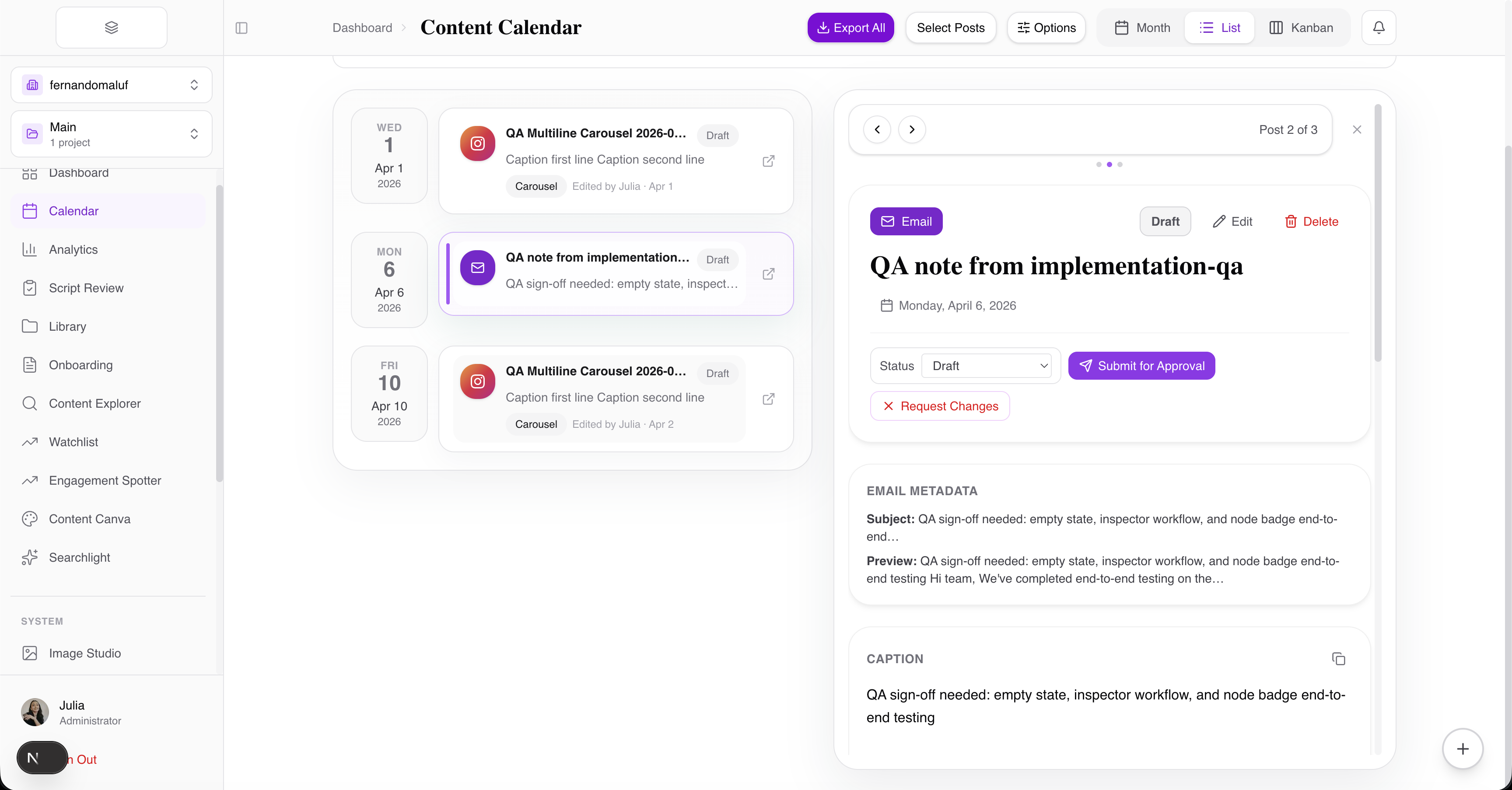Click the detail panel vertical scrollbar
The width and height of the screenshot is (1512, 790).
pyautogui.click(x=1378, y=235)
